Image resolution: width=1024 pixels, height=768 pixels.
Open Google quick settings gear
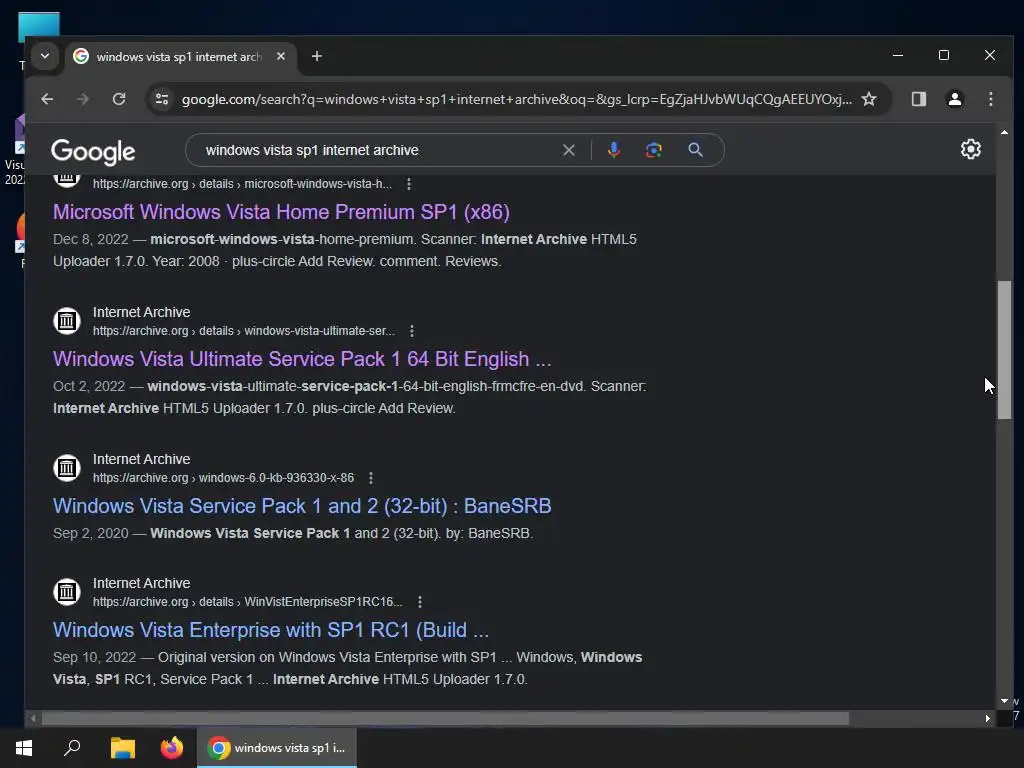click(x=970, y=150)
